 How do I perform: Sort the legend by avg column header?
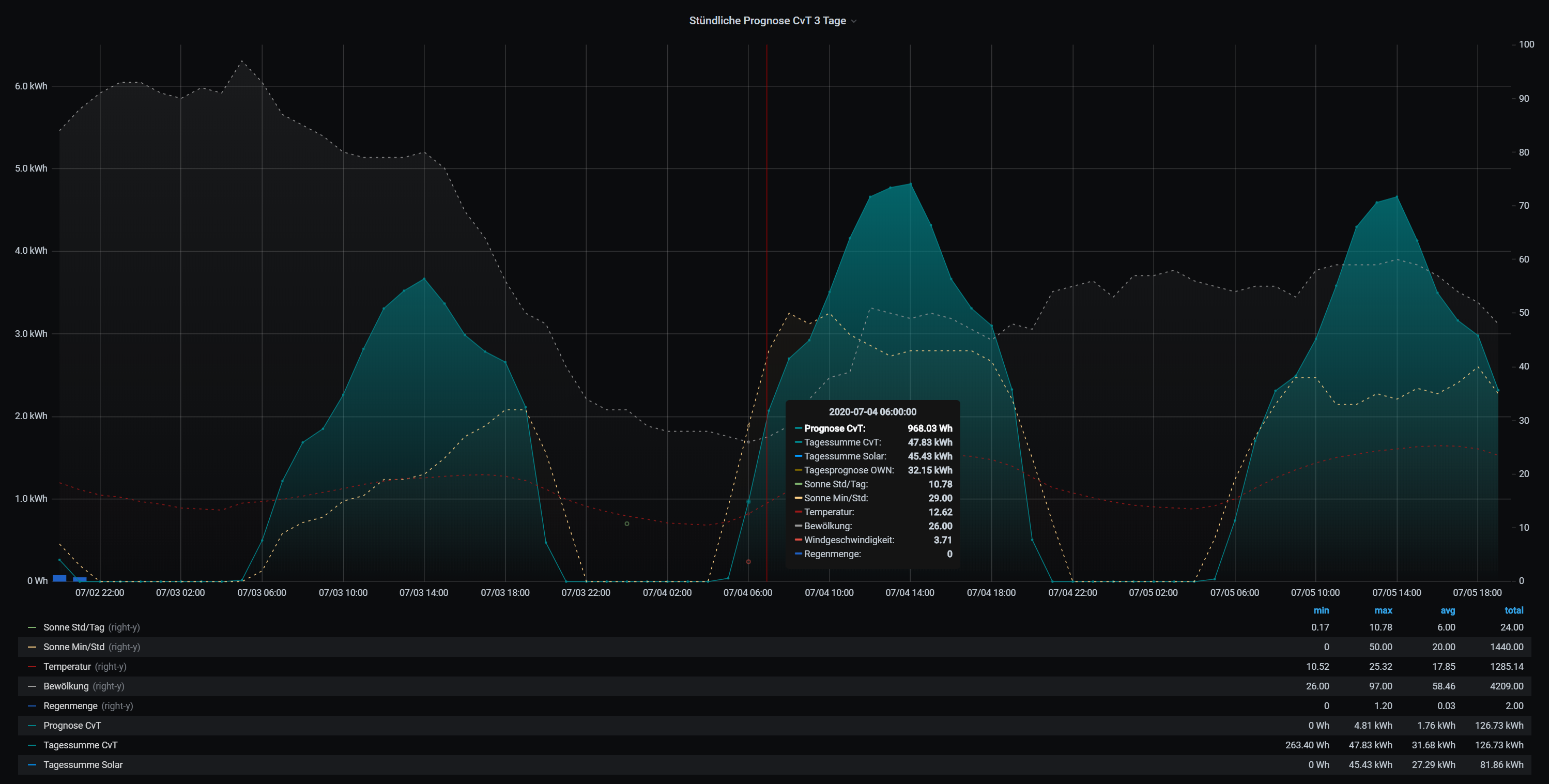1447,610
